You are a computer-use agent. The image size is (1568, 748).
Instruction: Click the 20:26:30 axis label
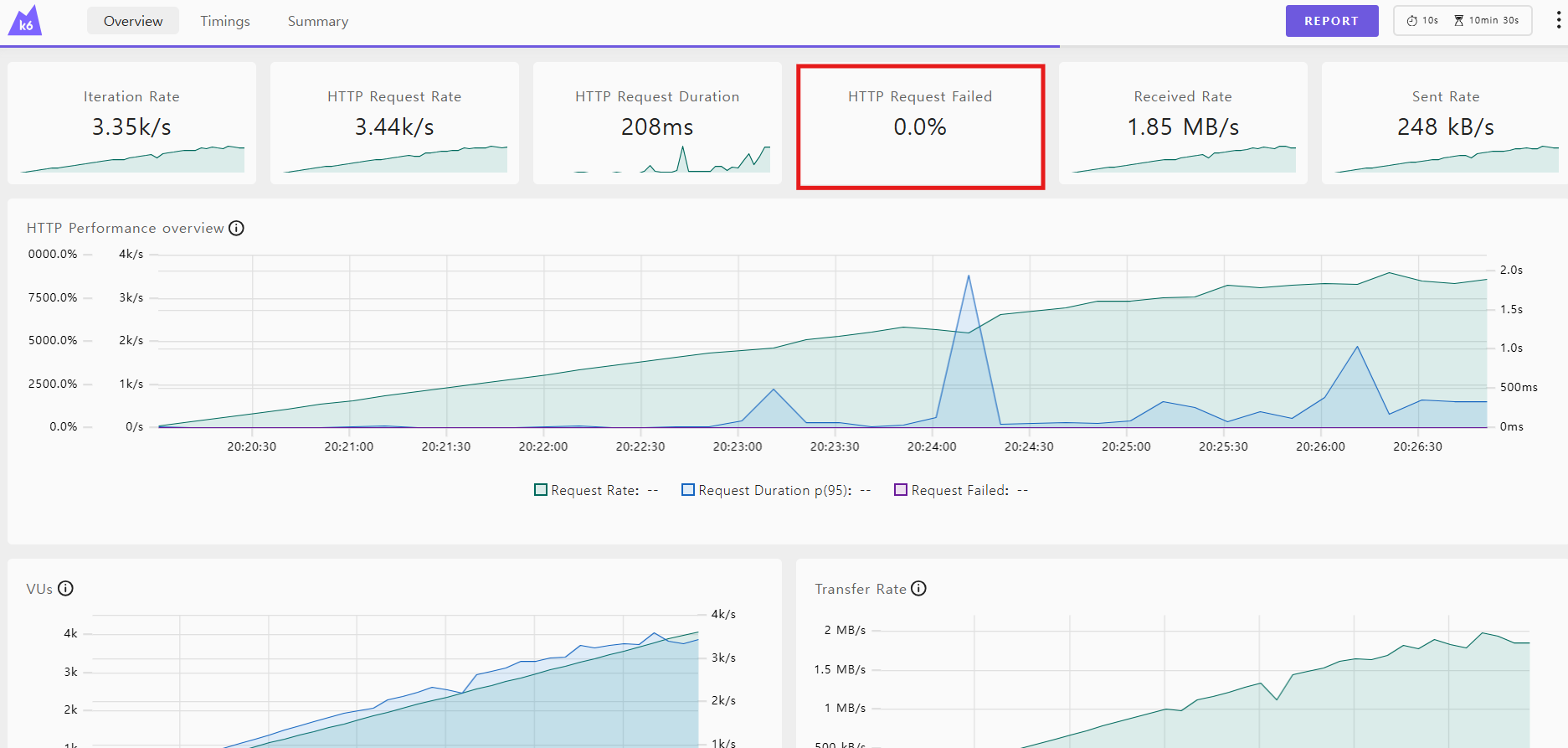pos(1417,446)
